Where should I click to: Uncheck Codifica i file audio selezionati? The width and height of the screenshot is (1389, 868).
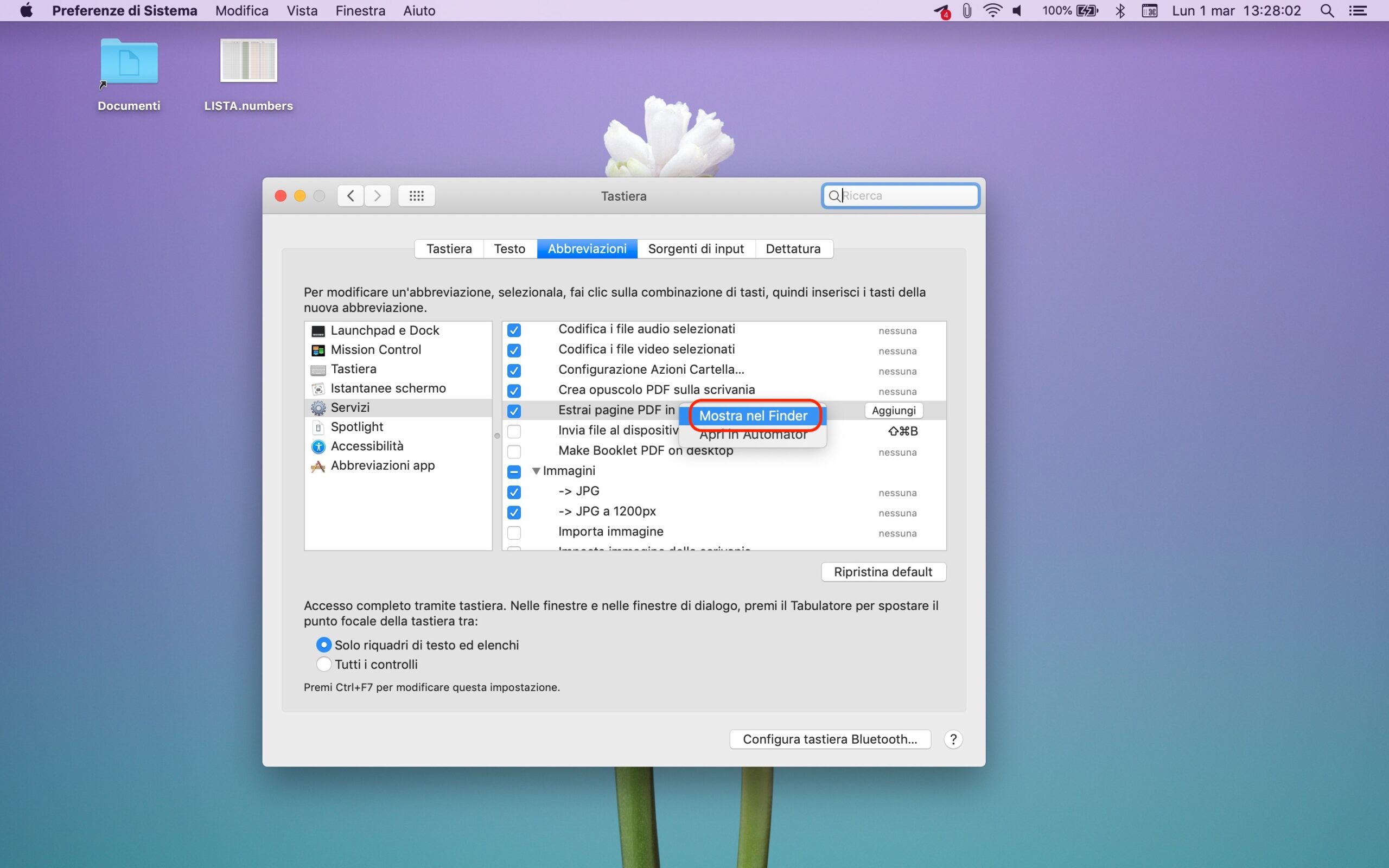click(514, 330)
